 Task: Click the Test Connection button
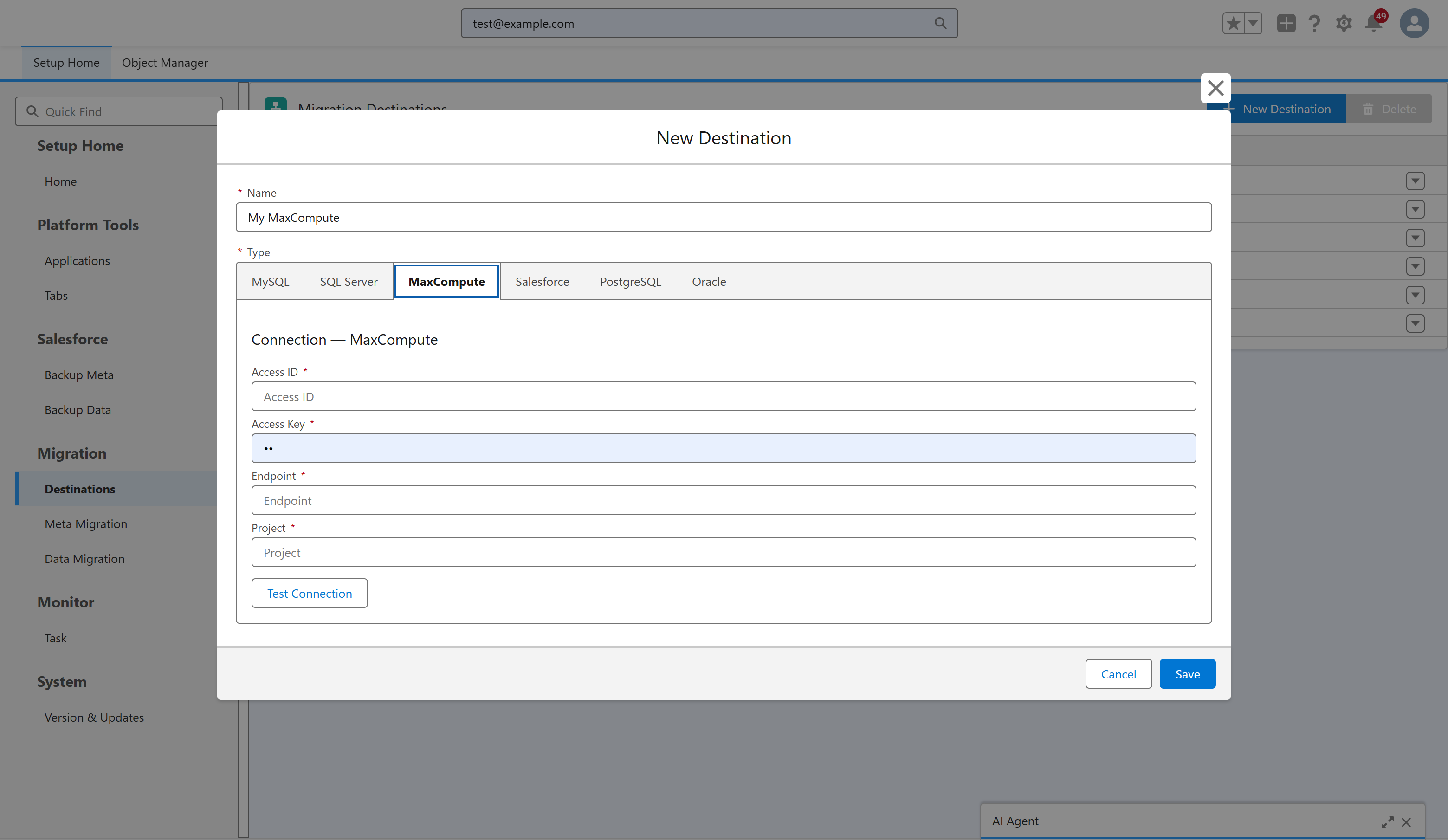[x=310, y=593]
